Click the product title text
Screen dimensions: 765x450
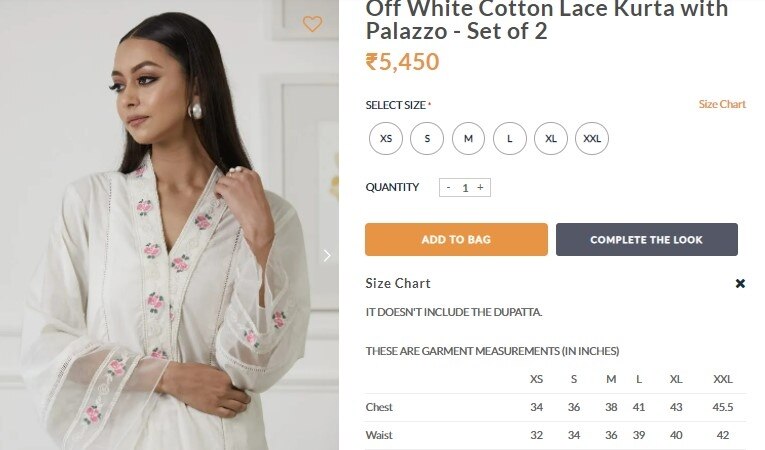coord(546,20)
